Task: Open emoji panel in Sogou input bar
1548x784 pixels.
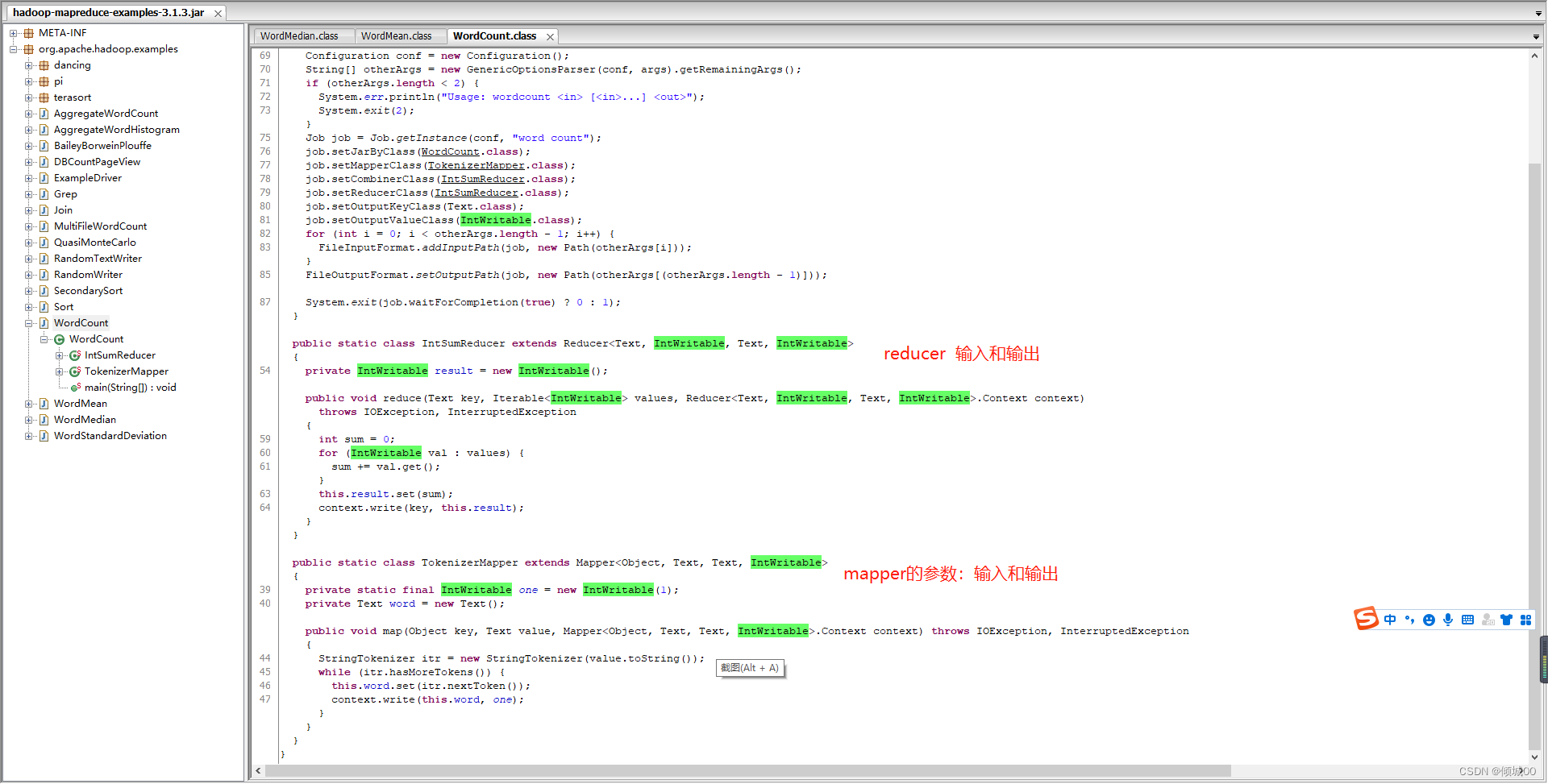Action: pos(1429,620)
